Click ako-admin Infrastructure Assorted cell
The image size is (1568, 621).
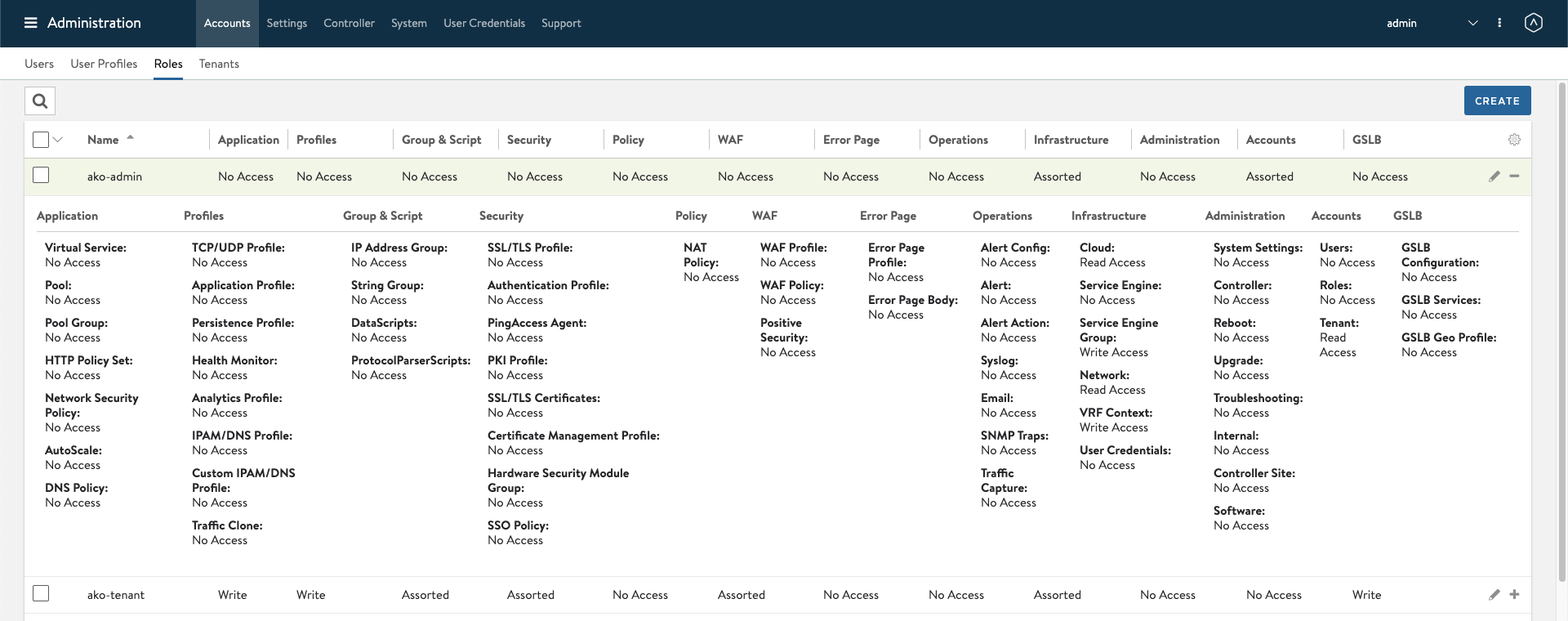point(1058,176)
